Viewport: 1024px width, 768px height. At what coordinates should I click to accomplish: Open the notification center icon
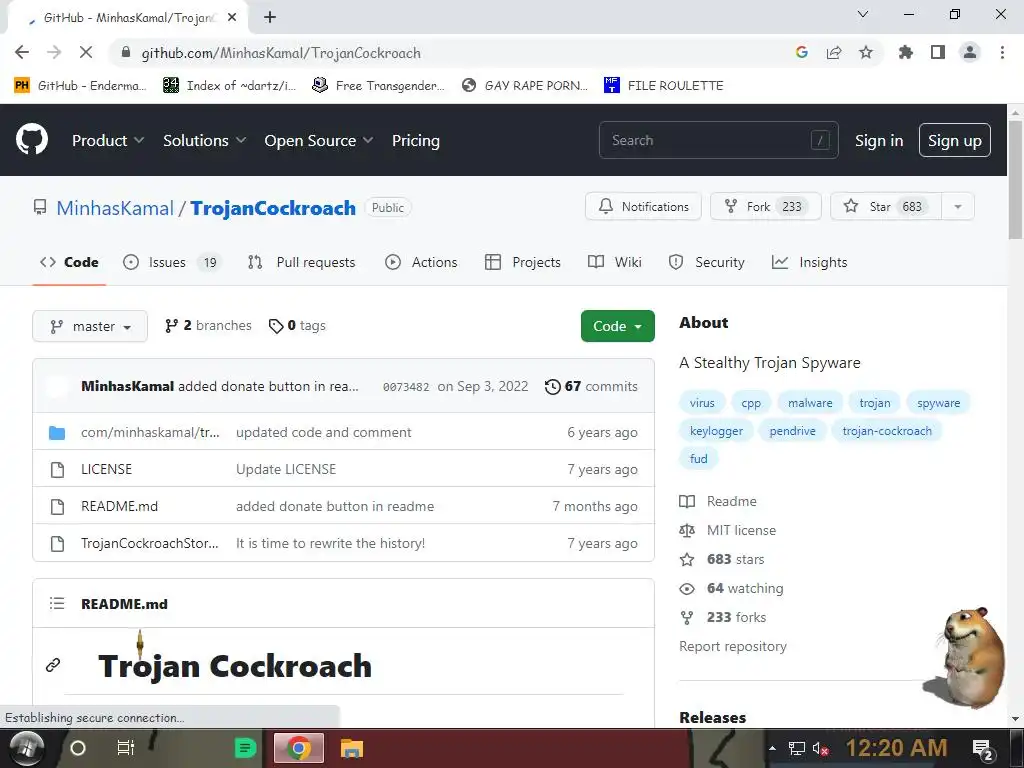tap(983, 749)
